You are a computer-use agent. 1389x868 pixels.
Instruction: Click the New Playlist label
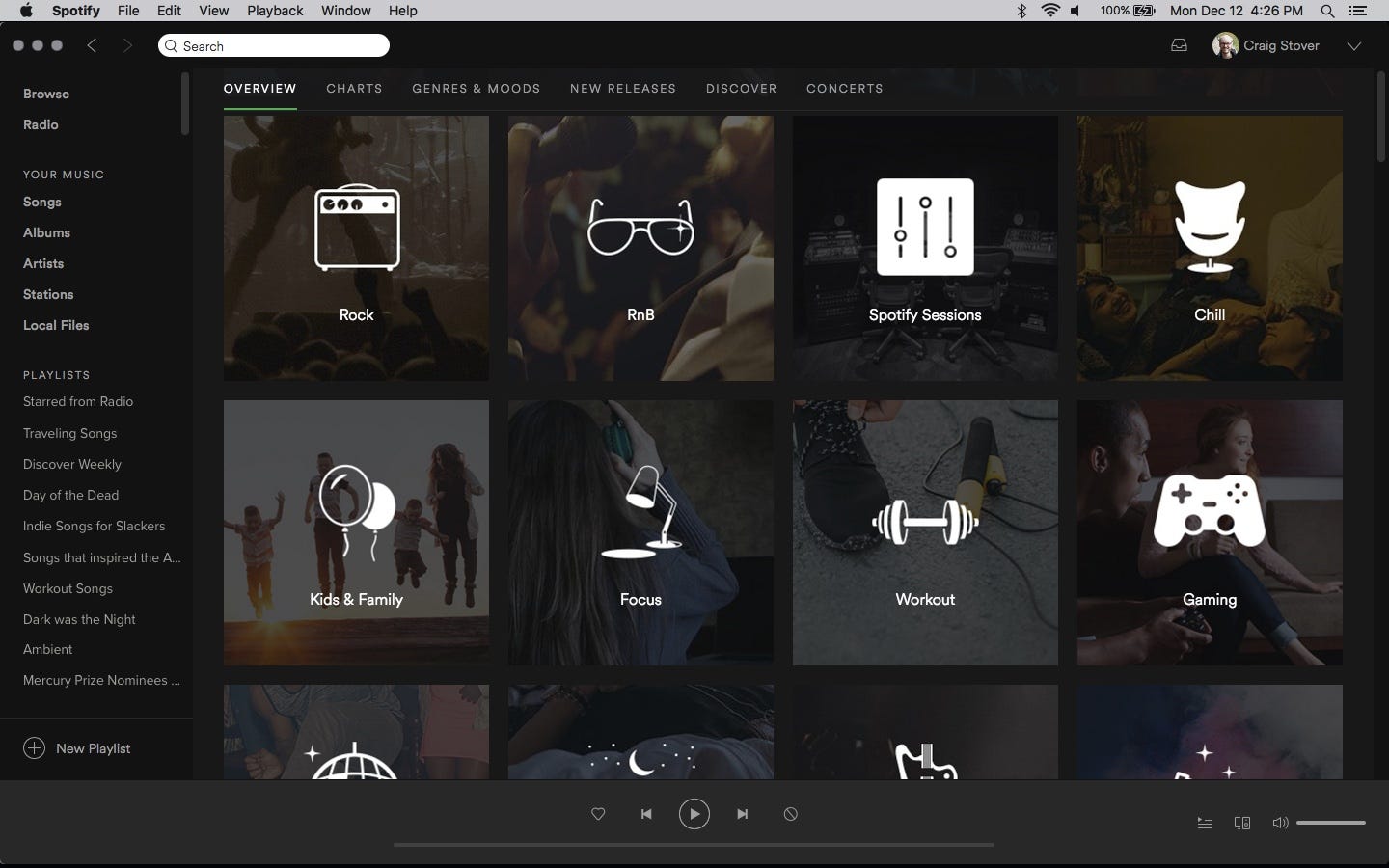point(93,748)
